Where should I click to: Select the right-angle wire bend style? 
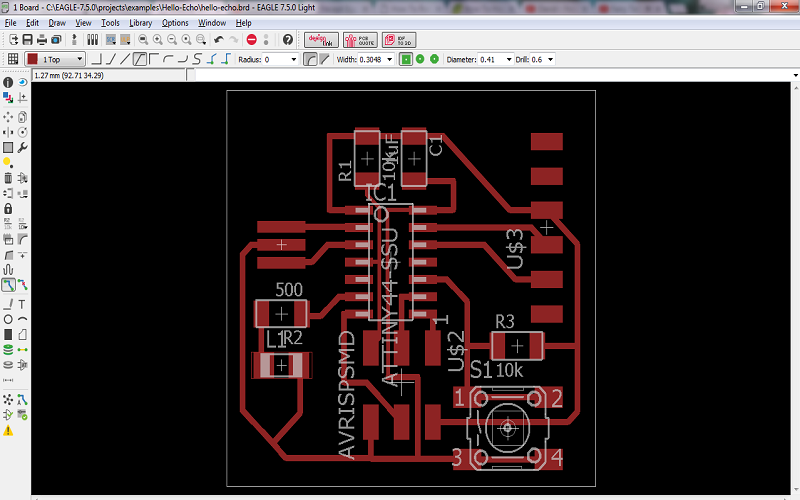(96, 60)
